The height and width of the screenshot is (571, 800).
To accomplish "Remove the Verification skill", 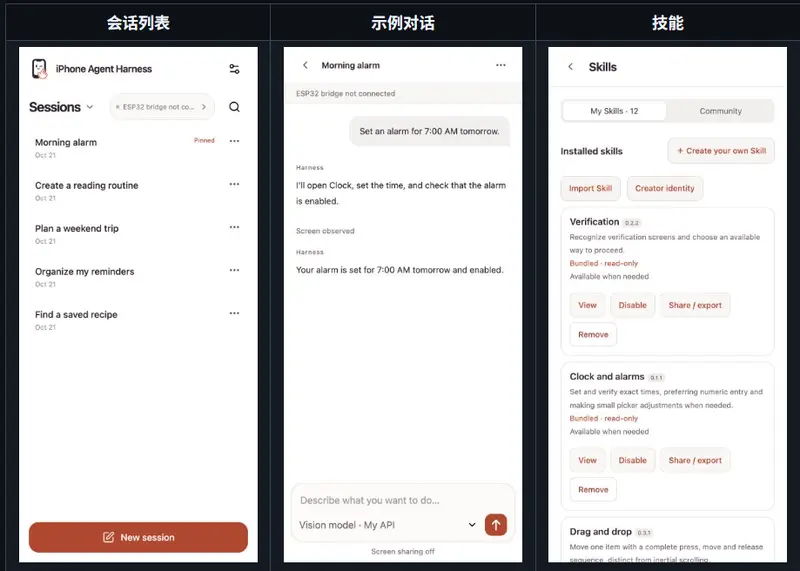I will coord(593,335).
